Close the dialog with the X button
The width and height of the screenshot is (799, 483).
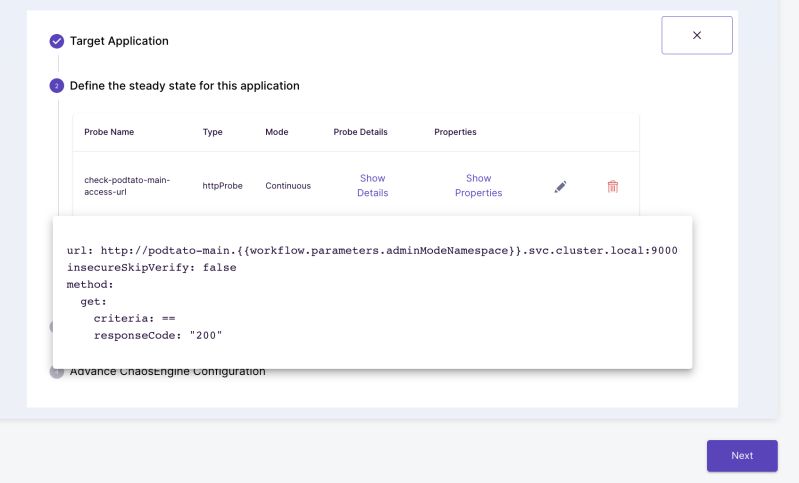coord(697,35)
